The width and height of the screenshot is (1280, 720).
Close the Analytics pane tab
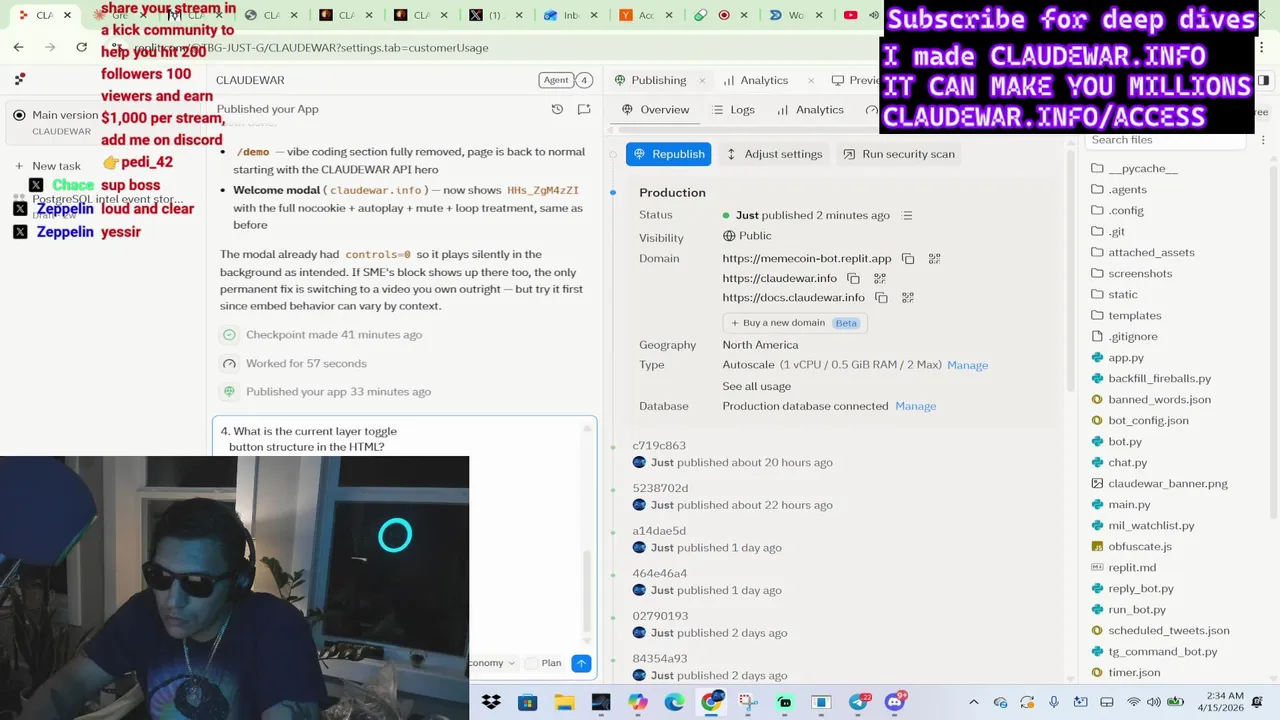(x=811, y=80)
